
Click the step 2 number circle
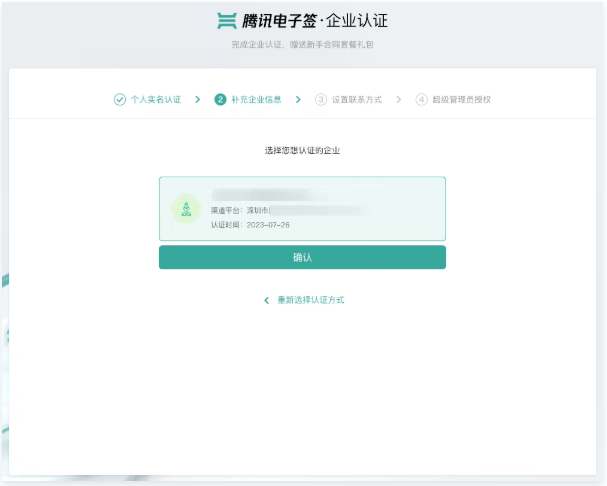[220, 100]
